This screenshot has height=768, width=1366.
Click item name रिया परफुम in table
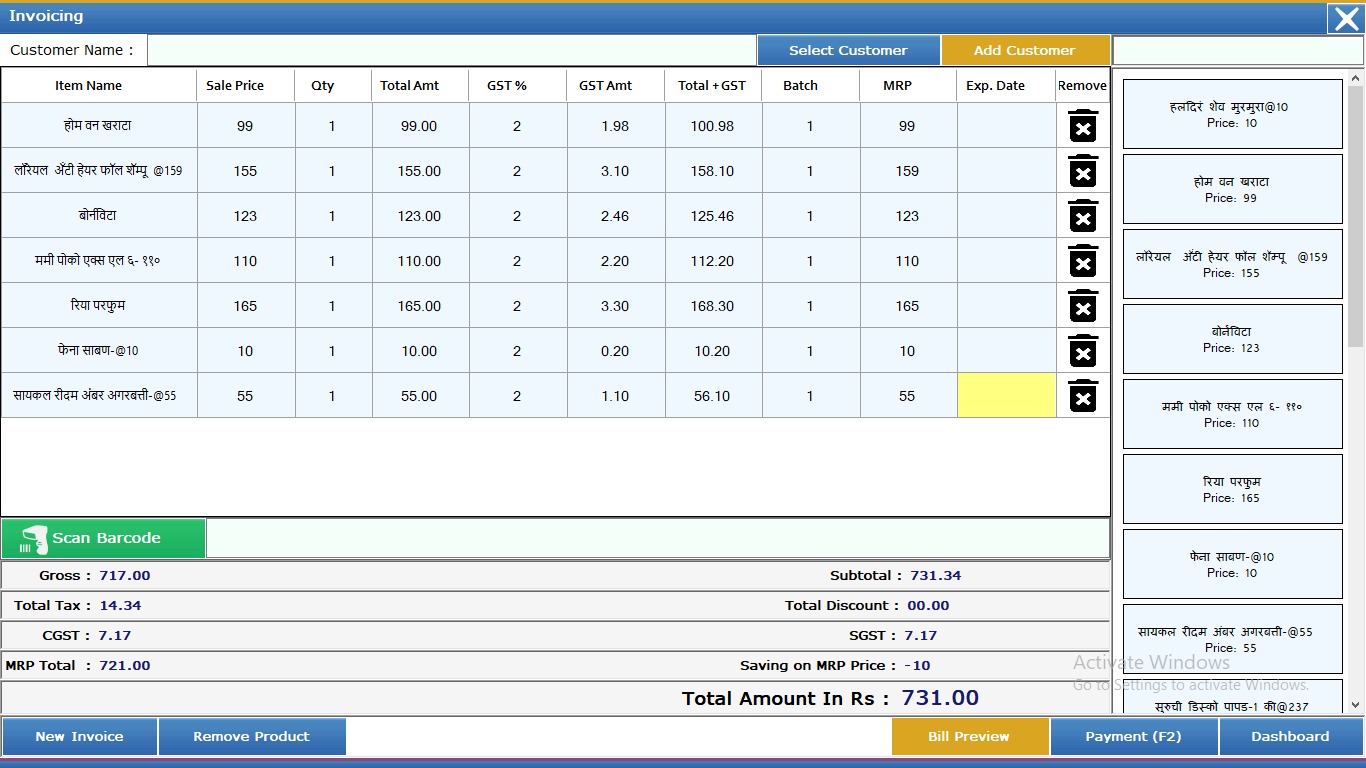[x=98, y=305]
